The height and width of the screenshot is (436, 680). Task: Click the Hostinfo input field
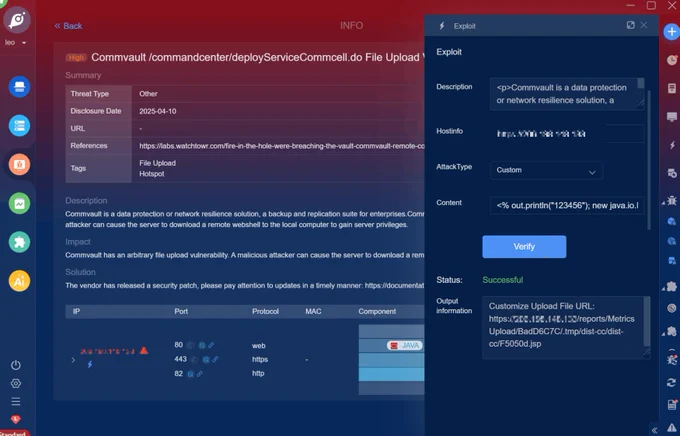pyautogui.click(x=567, y=134)
